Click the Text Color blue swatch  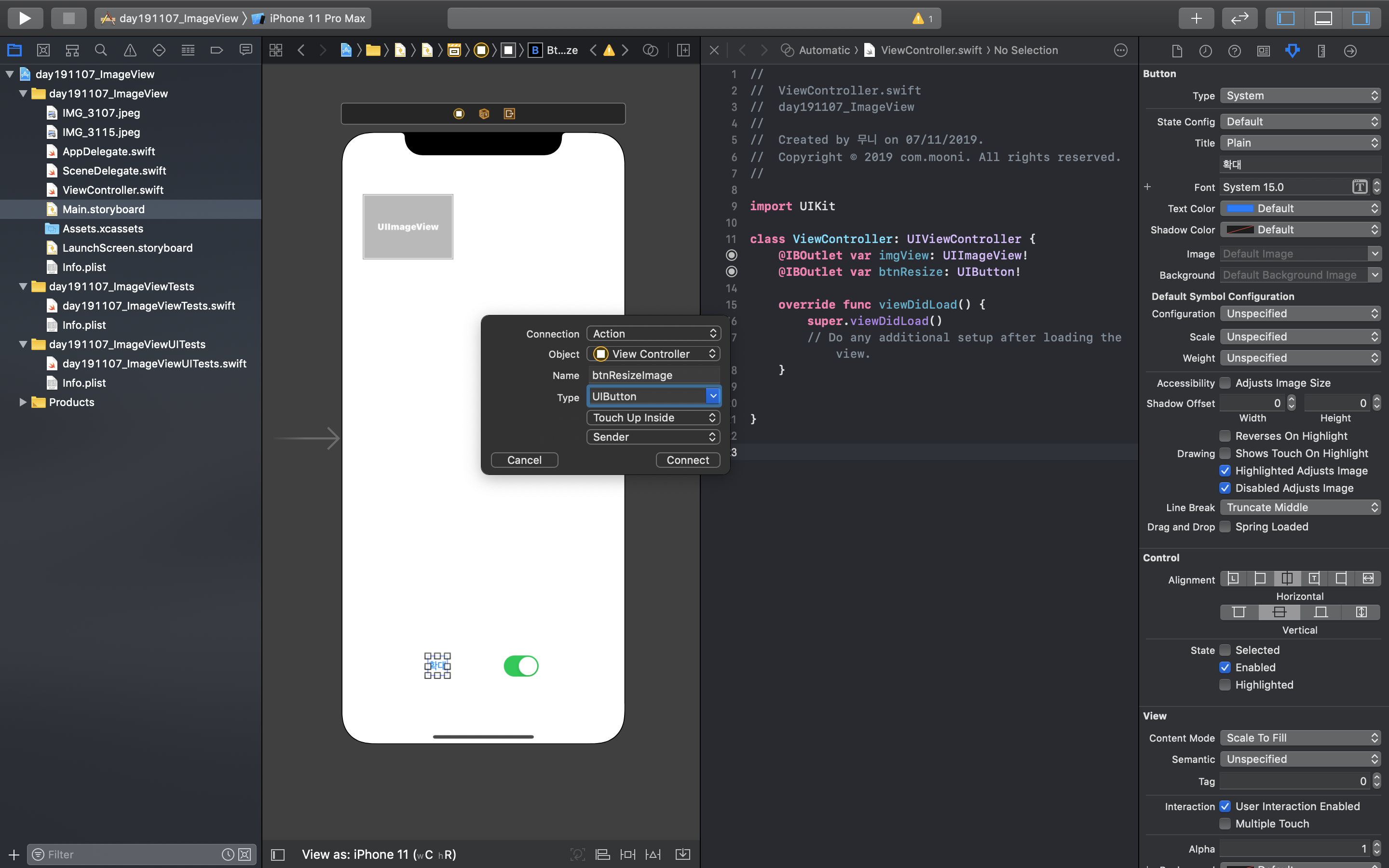(1240, 208)
